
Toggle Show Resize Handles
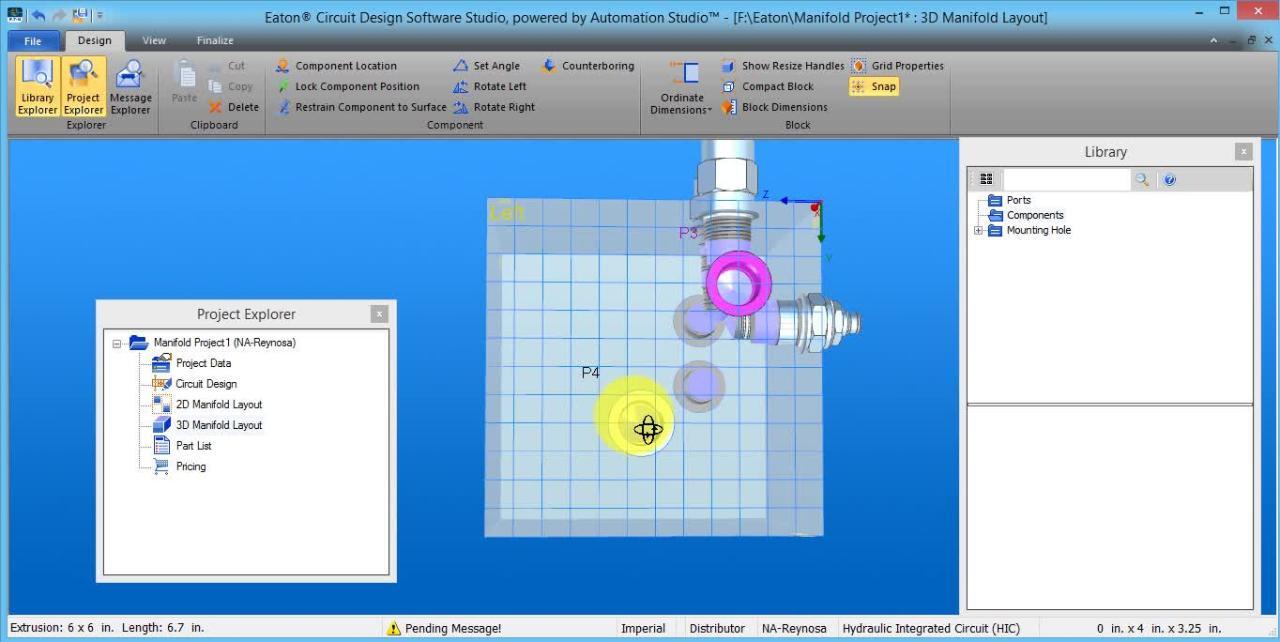click(x=782, y=66)
